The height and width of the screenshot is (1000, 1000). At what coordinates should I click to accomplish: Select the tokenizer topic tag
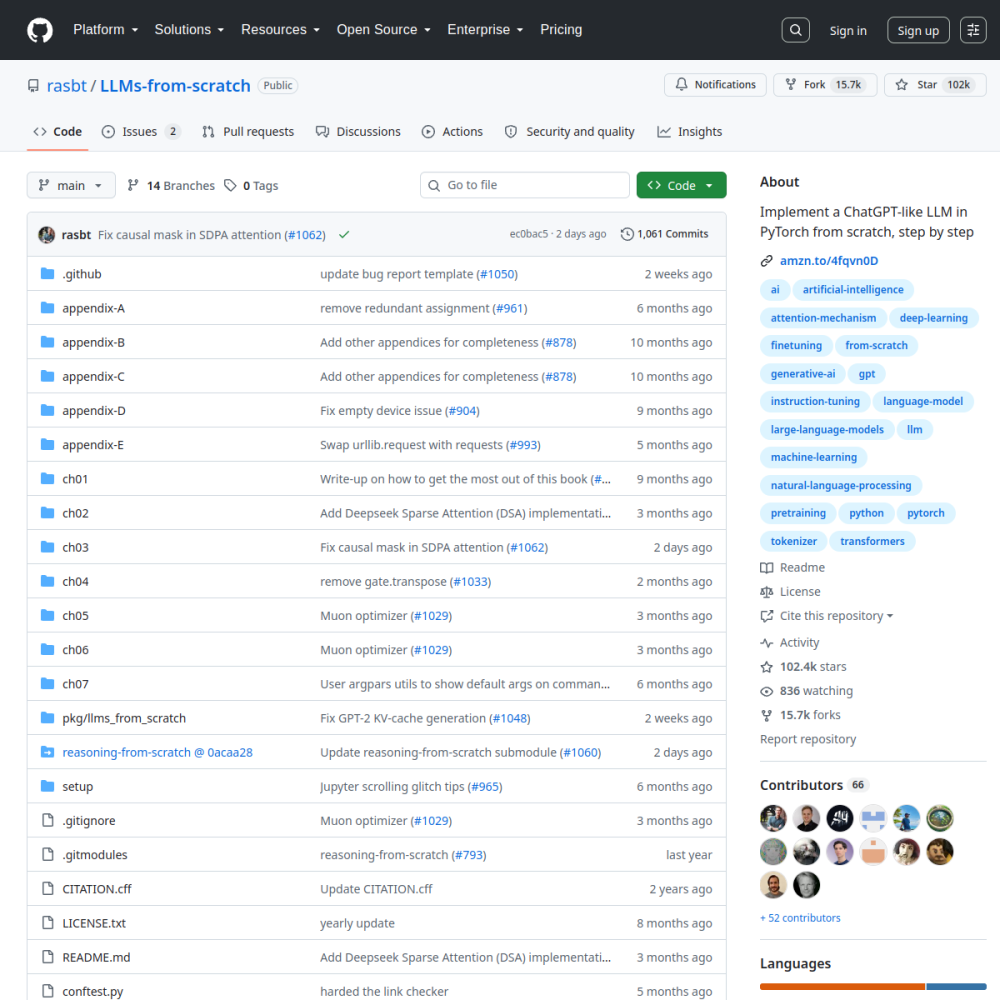point(793,541)
